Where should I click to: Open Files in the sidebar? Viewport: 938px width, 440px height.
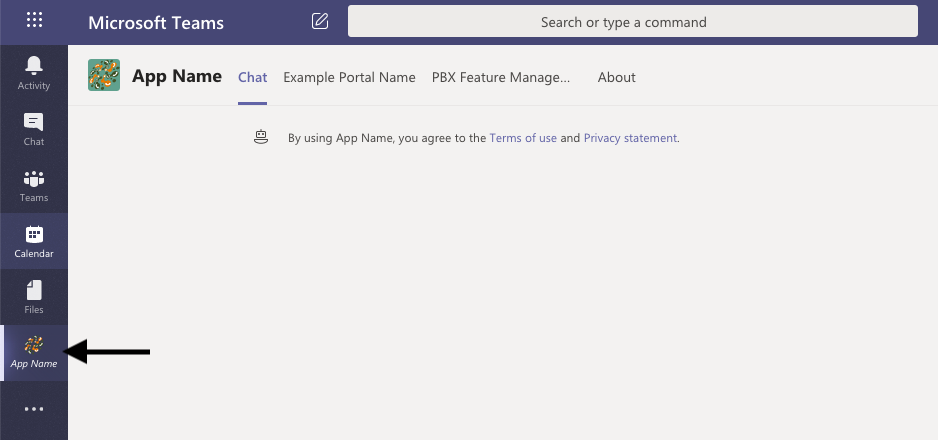[34, 297]
